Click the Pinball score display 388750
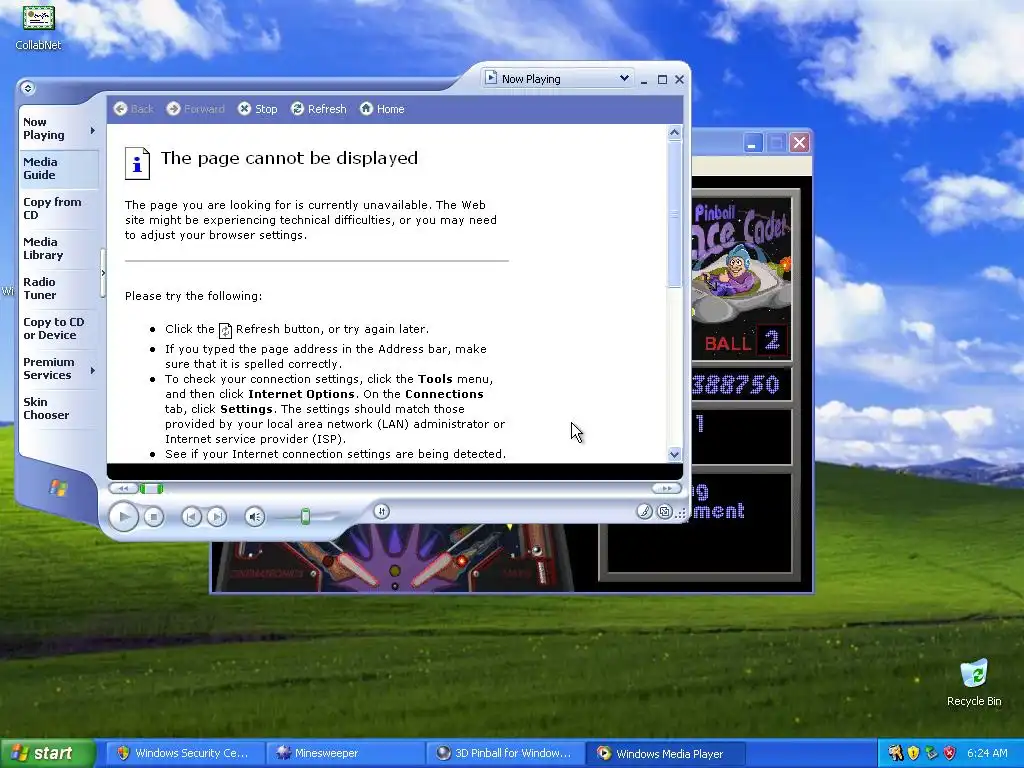The height and width of the screenshot is (768, 1024). [x=736, y=385]
